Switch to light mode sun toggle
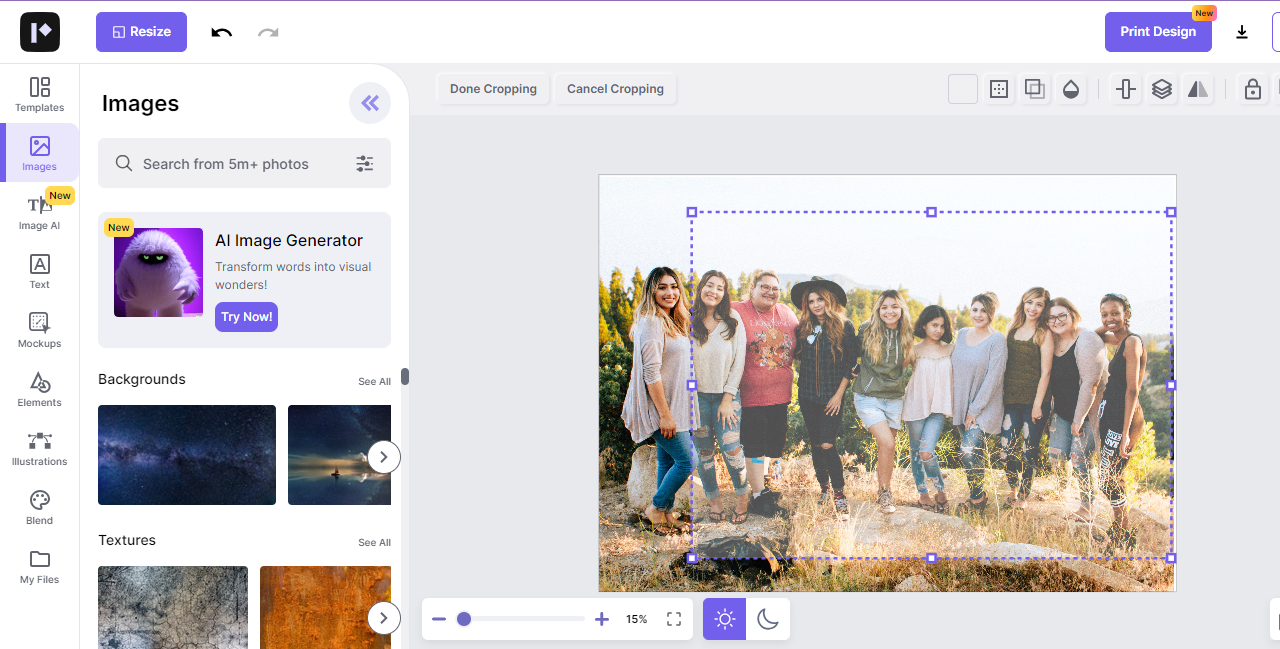1280x649 pixels. click(x=725, y=619)
